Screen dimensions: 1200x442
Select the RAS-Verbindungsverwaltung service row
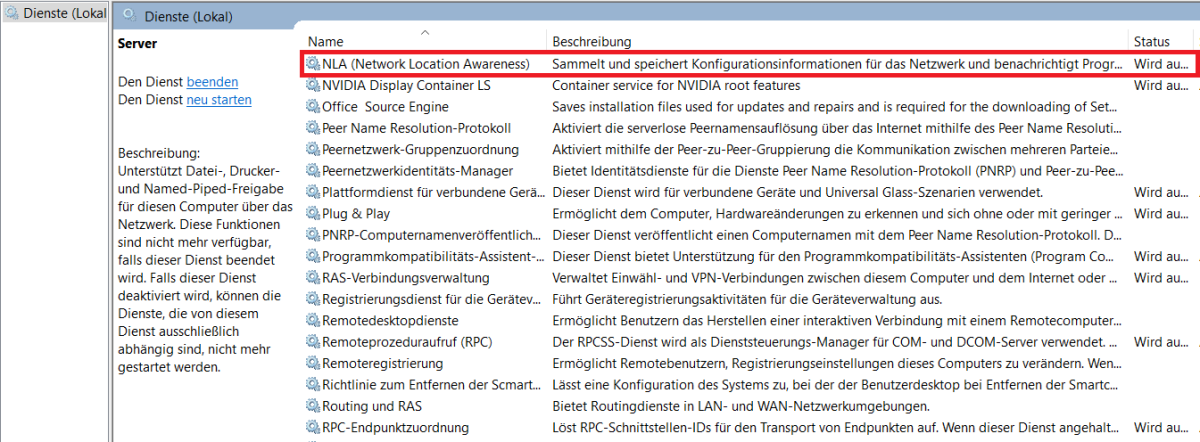point(405,278)
